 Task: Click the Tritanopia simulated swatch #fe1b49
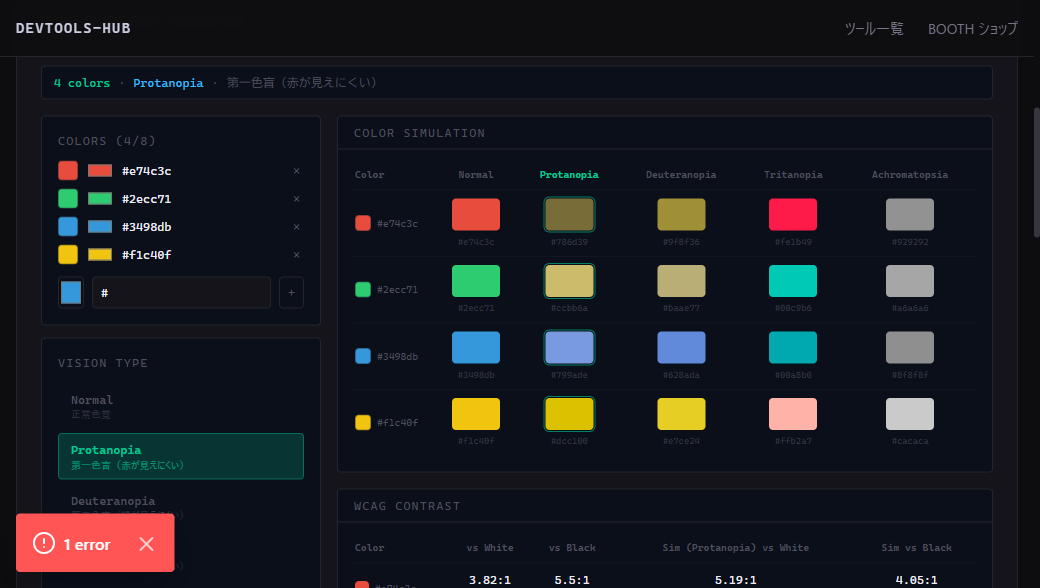[x=793, y=215]
